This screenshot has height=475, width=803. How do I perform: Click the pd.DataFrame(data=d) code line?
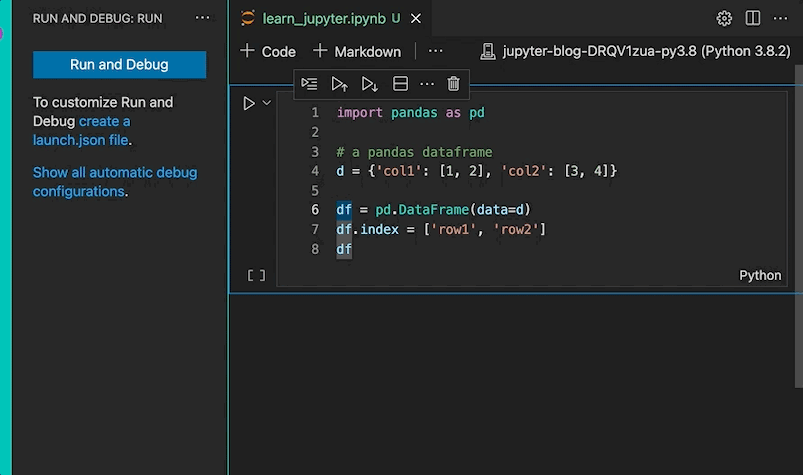click(433, 210)
